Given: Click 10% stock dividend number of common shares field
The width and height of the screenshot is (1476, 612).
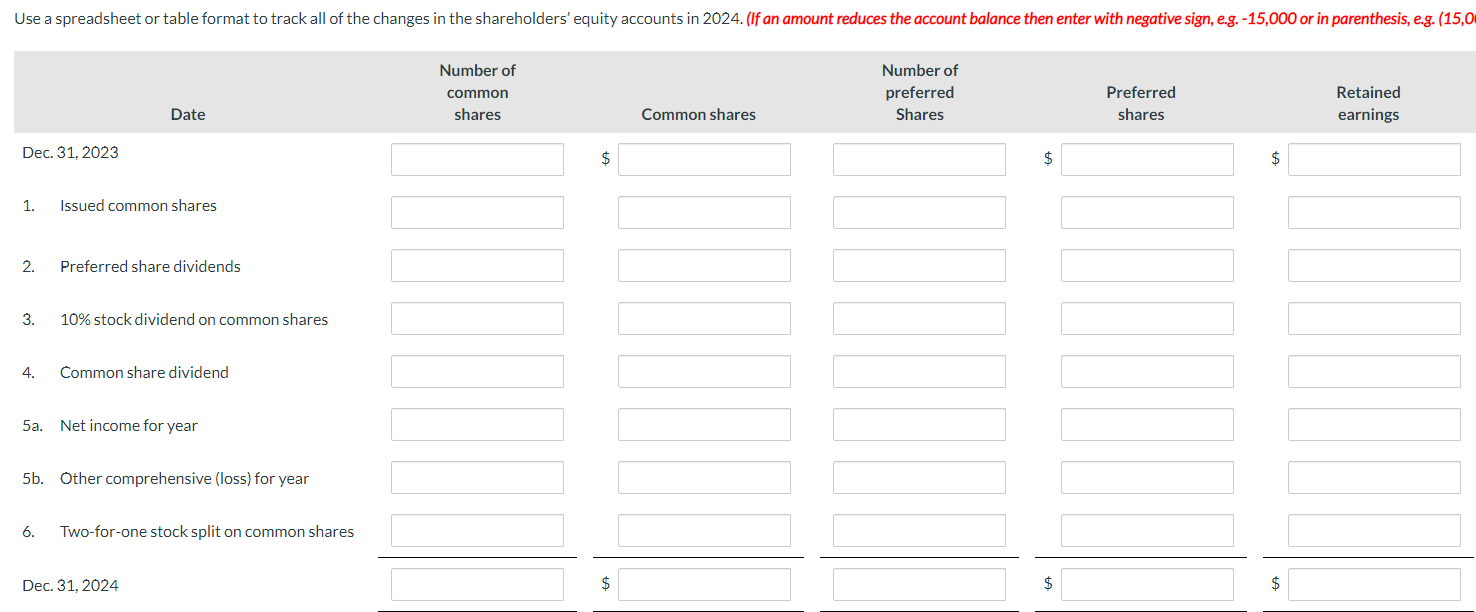Looking at the screenshot, I should tap(477, 318).
